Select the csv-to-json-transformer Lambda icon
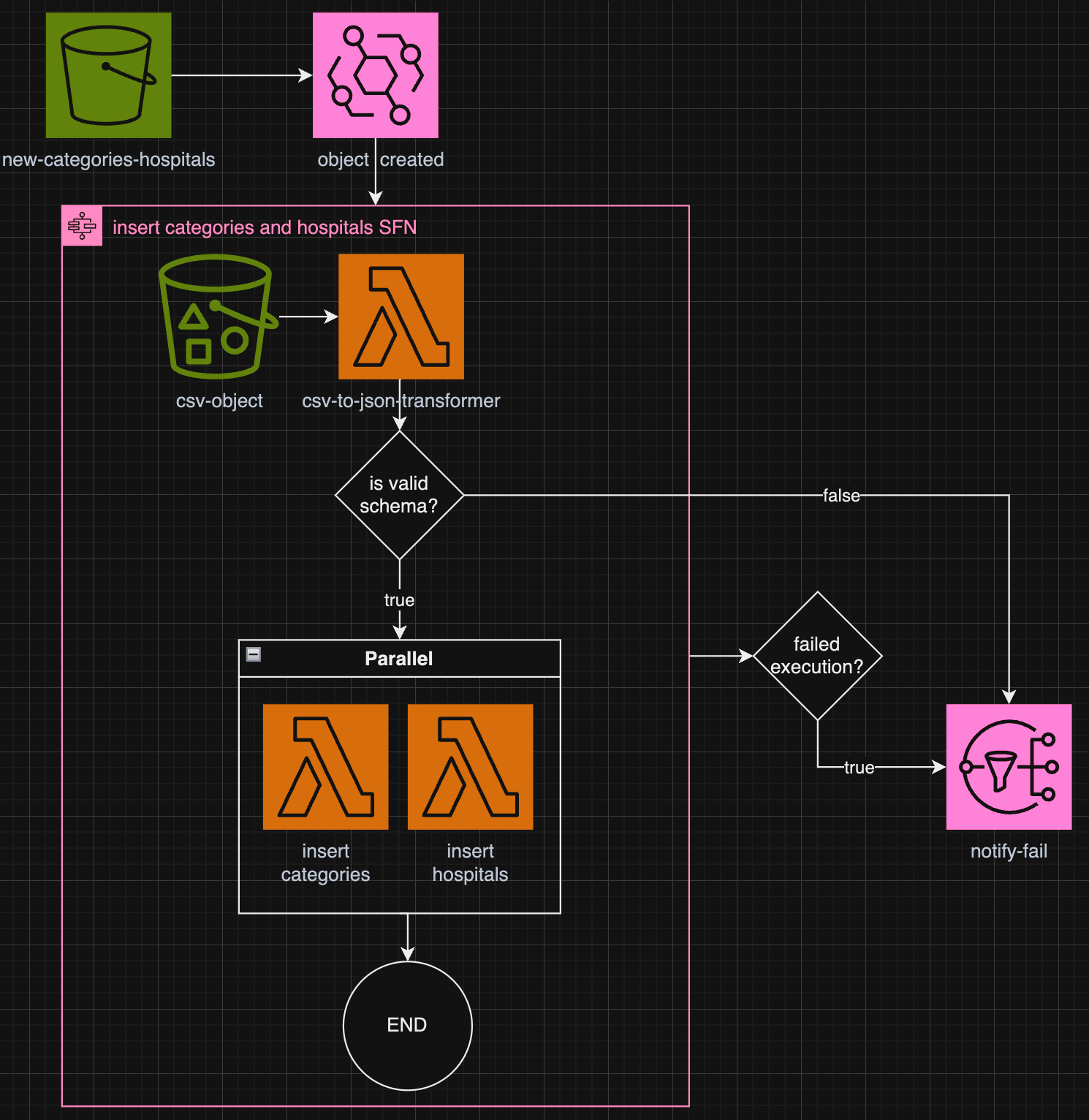1089x1120 pixels. [401, 317]
